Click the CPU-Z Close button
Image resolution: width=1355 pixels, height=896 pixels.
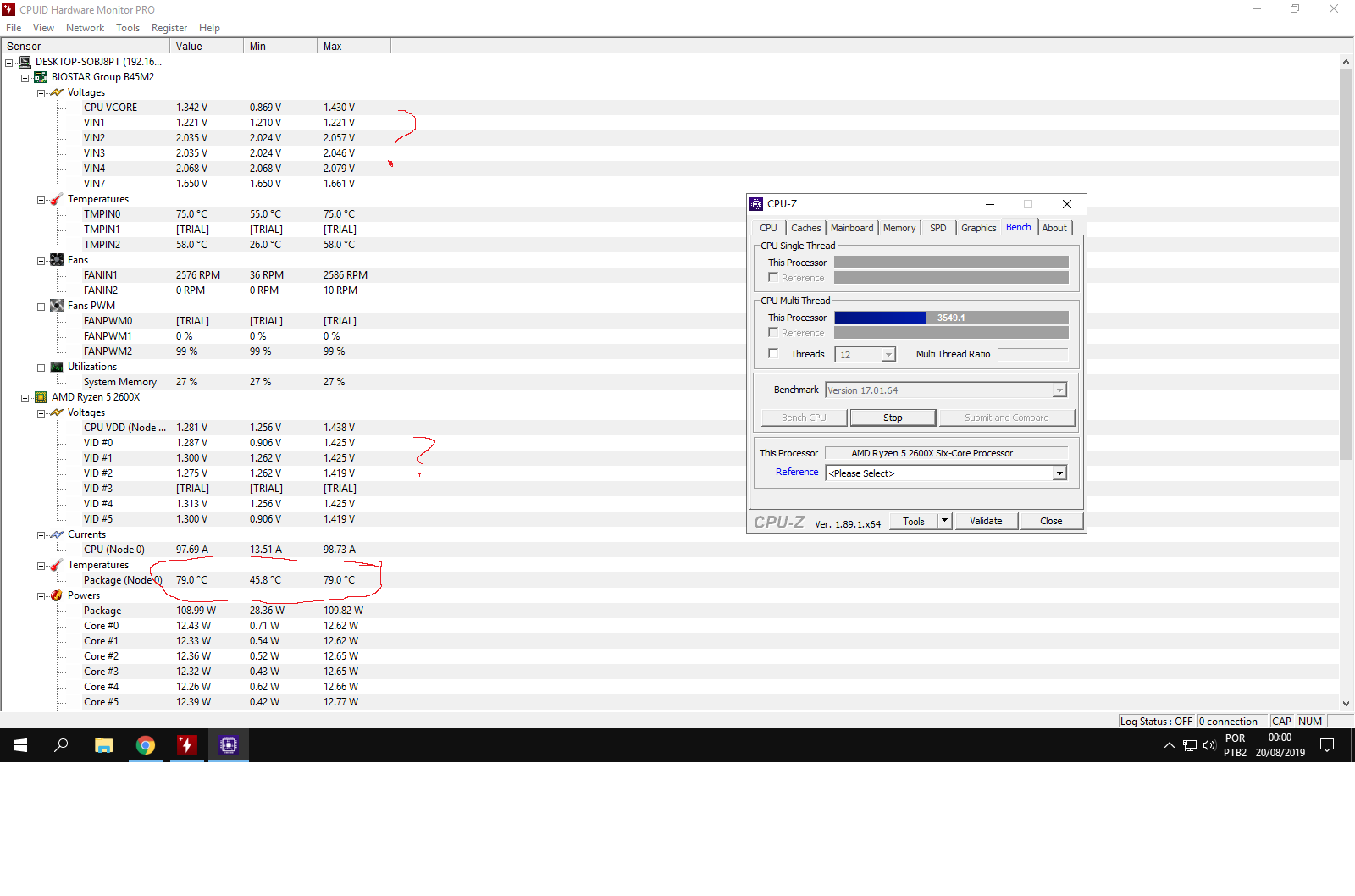pyautogui.click(x=1051, y=521)
